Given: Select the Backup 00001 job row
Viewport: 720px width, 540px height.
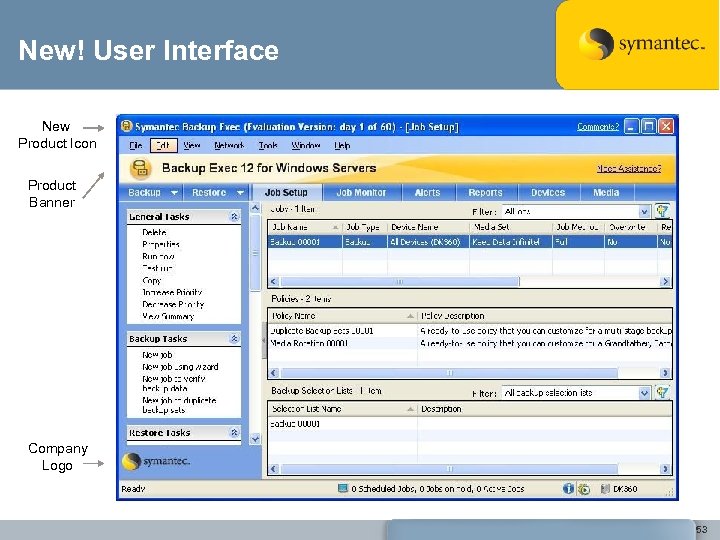Looking at the screenshot, I should [x=469, y=242].
